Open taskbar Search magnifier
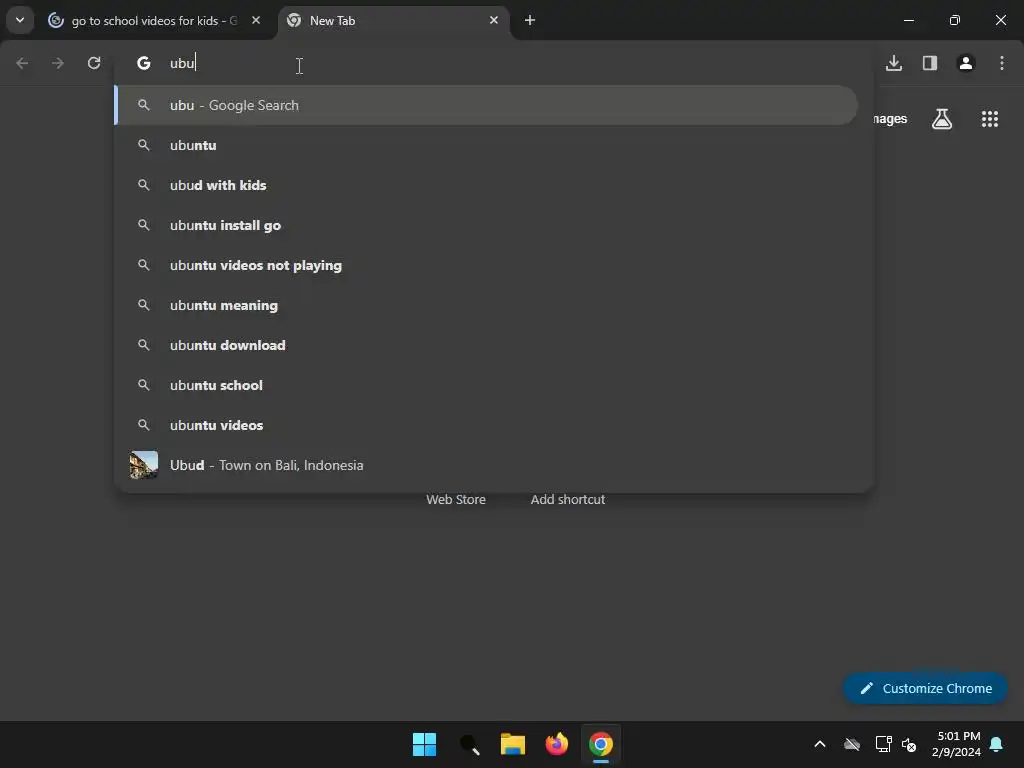 469,744
